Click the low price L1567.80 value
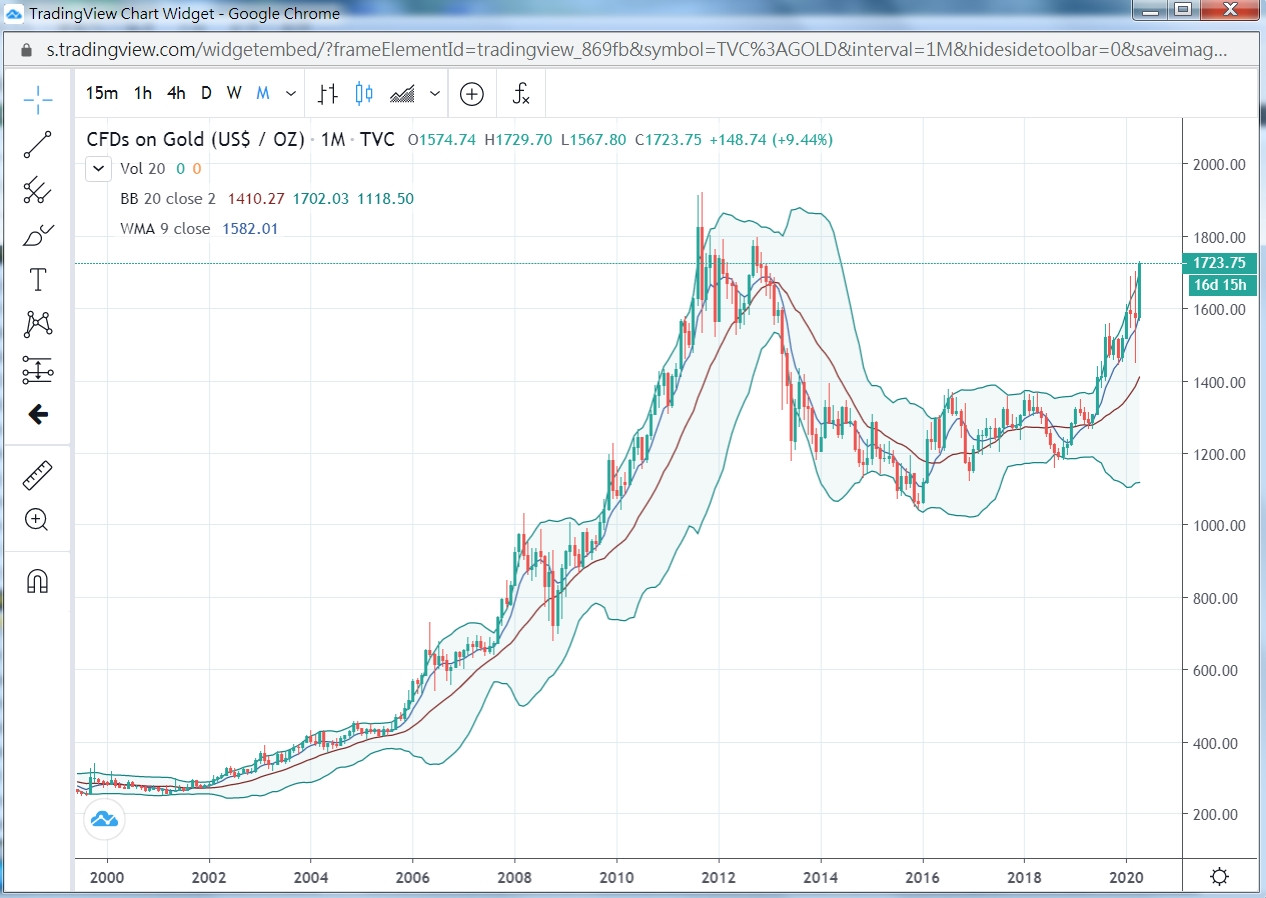 [593, 140]
